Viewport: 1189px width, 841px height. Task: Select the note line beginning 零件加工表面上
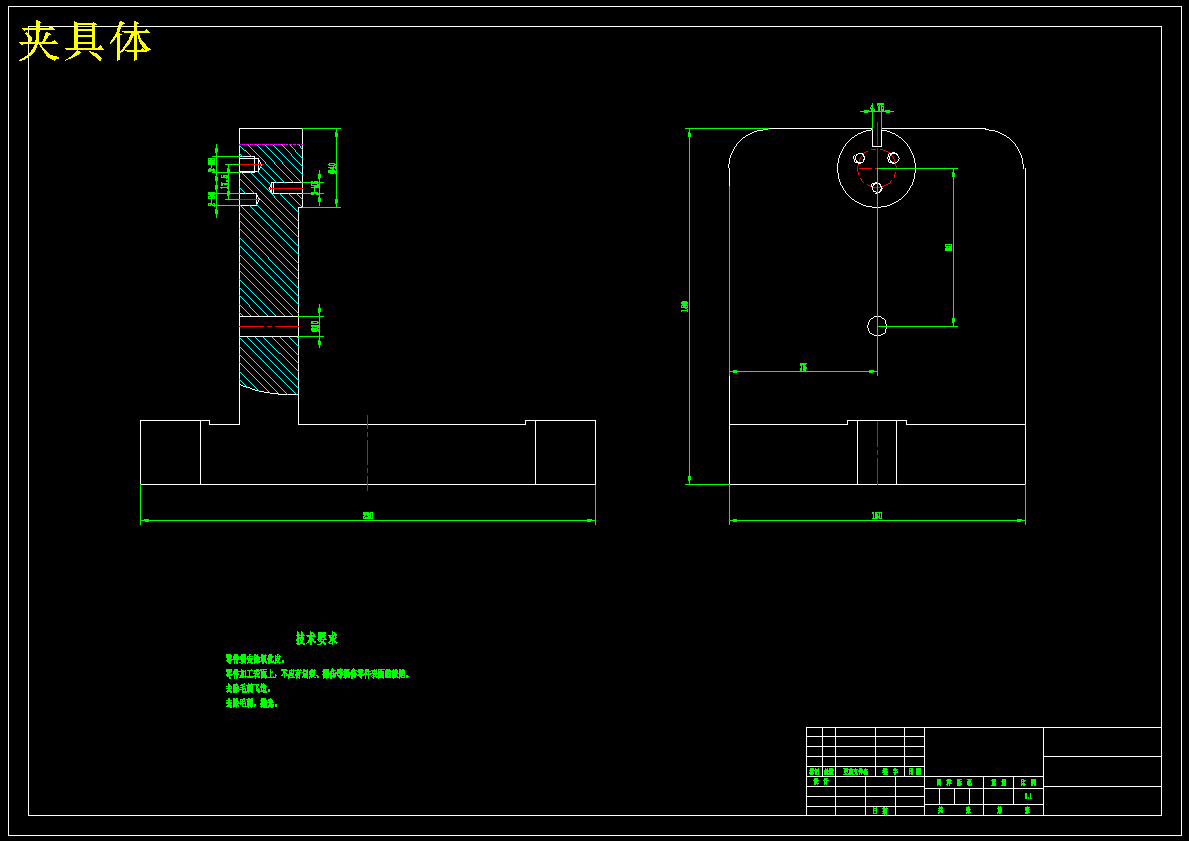[x=318, y=673]
